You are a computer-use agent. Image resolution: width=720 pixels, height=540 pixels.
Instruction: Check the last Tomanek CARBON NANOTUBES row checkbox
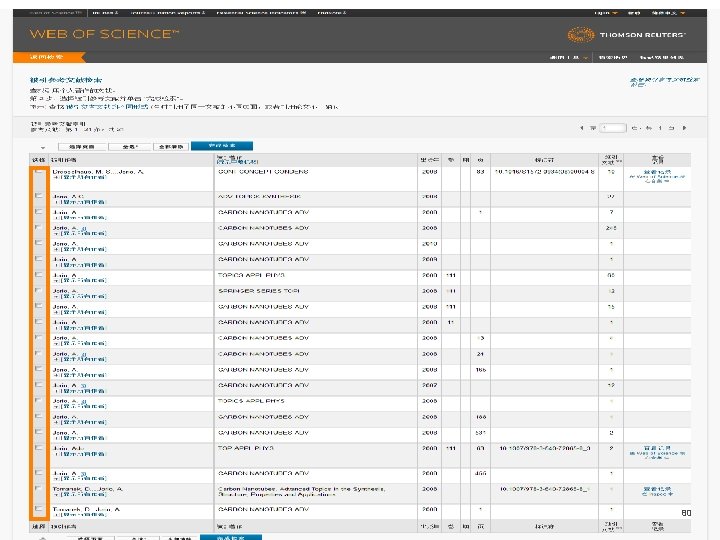39,509
